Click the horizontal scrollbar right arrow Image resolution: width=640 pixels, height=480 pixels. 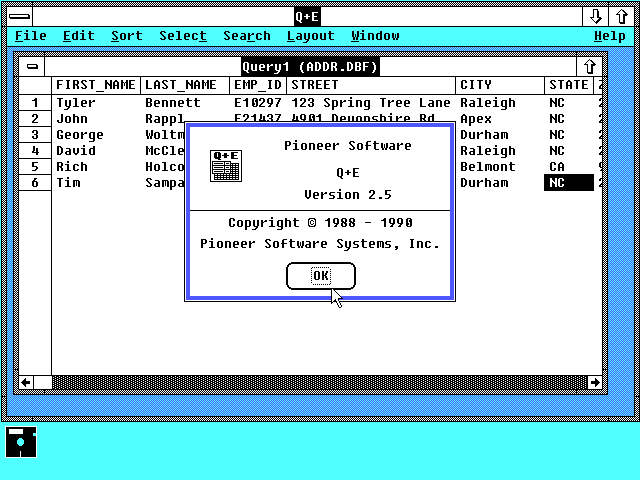(596, 382)
